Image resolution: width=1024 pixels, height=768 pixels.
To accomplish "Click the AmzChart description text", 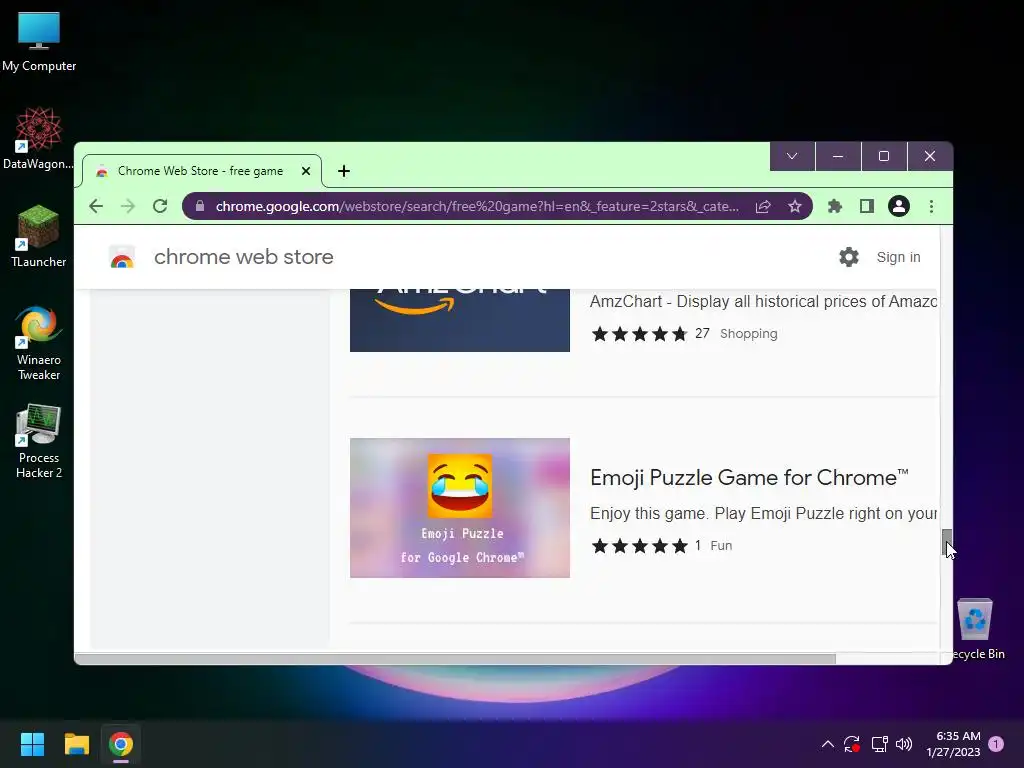I will tap(763, 302).
